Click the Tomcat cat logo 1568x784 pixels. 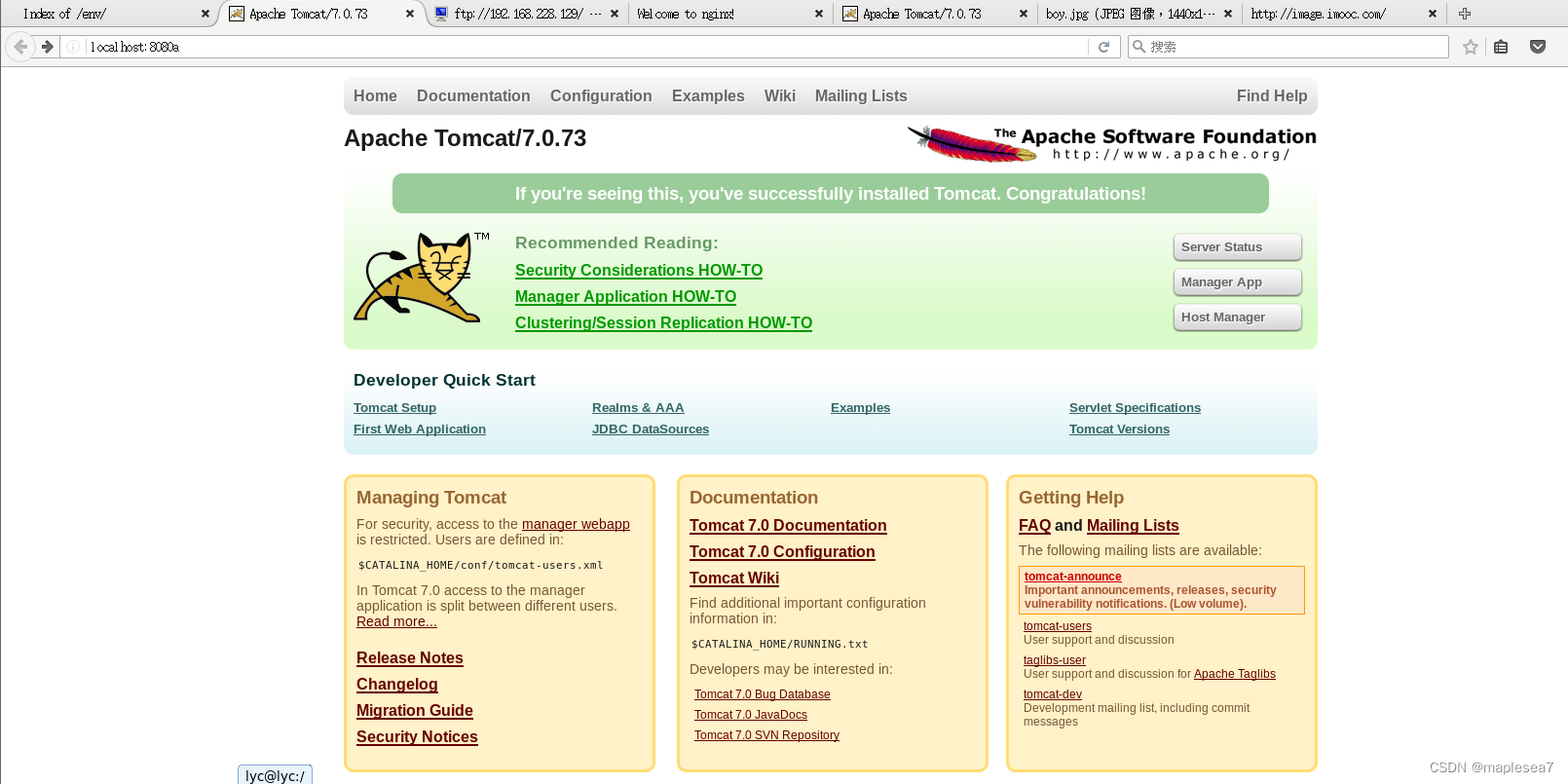click(x=422, y=278)
